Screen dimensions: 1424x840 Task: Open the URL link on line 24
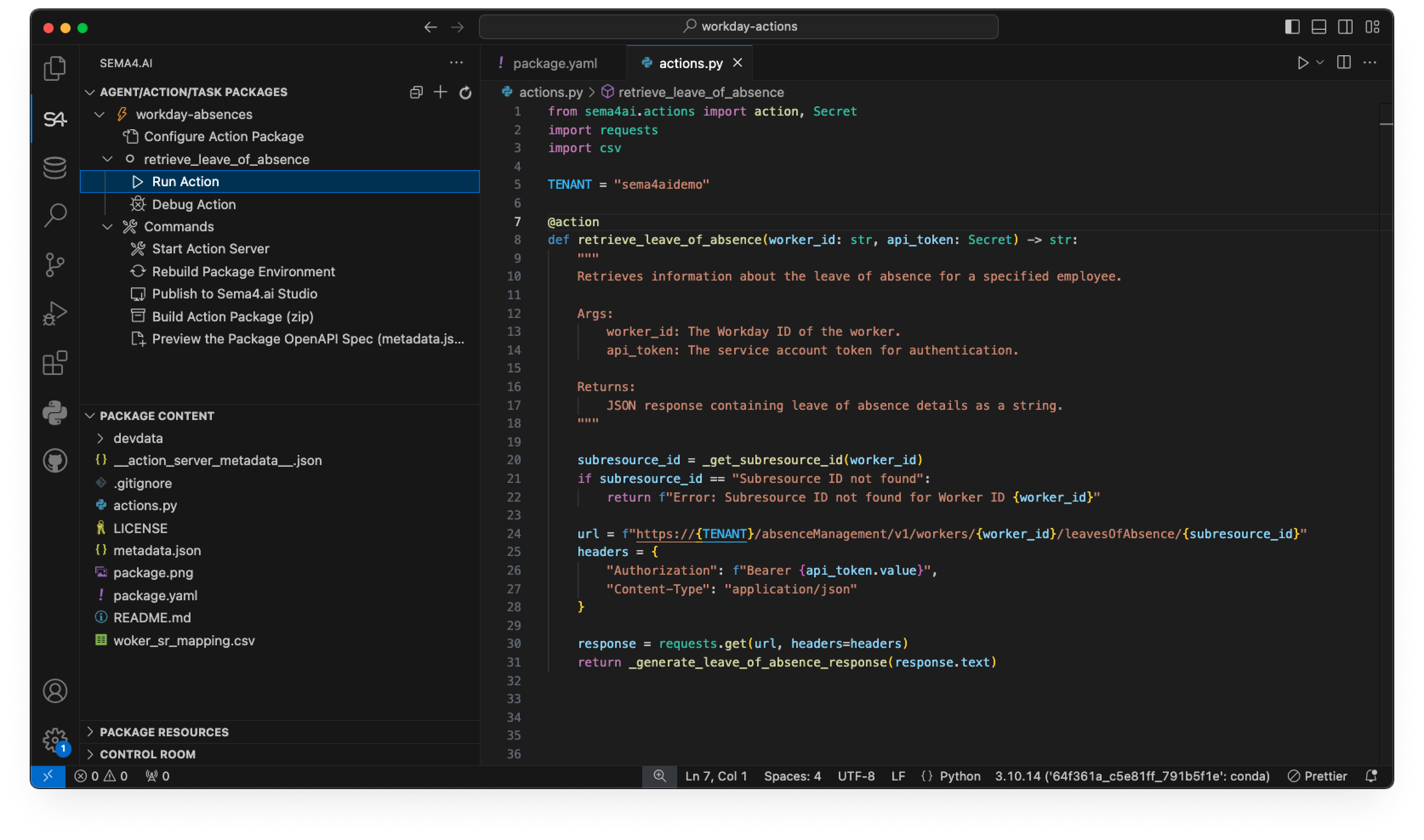point(691,534)
